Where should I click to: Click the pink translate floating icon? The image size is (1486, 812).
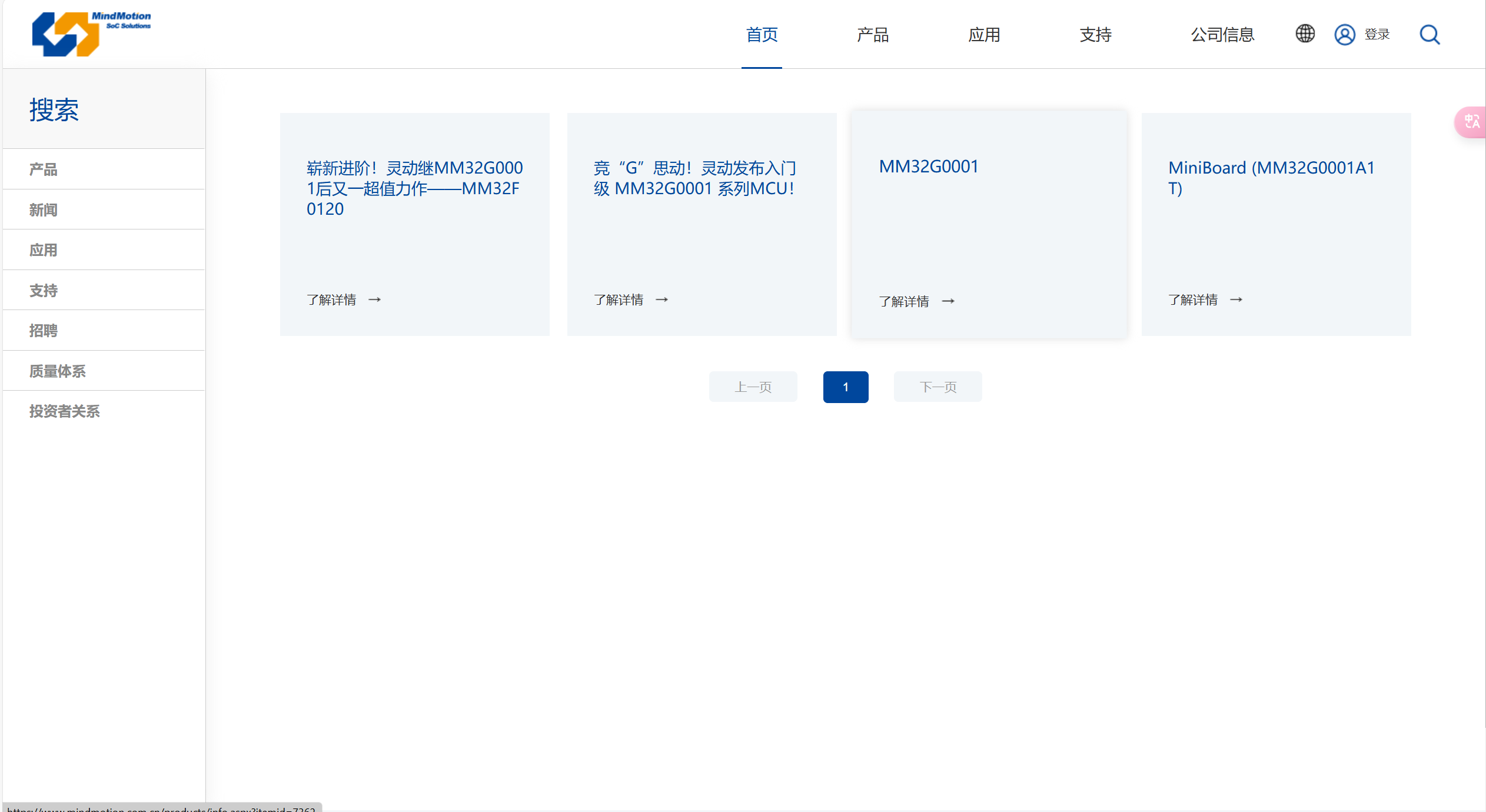1472,122
